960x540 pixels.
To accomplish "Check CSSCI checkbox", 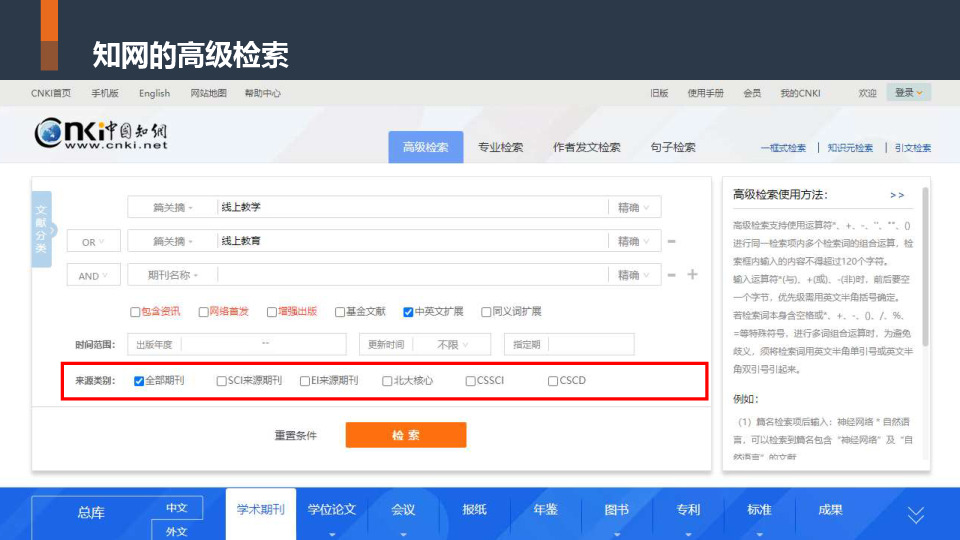I will coord(470,381).
